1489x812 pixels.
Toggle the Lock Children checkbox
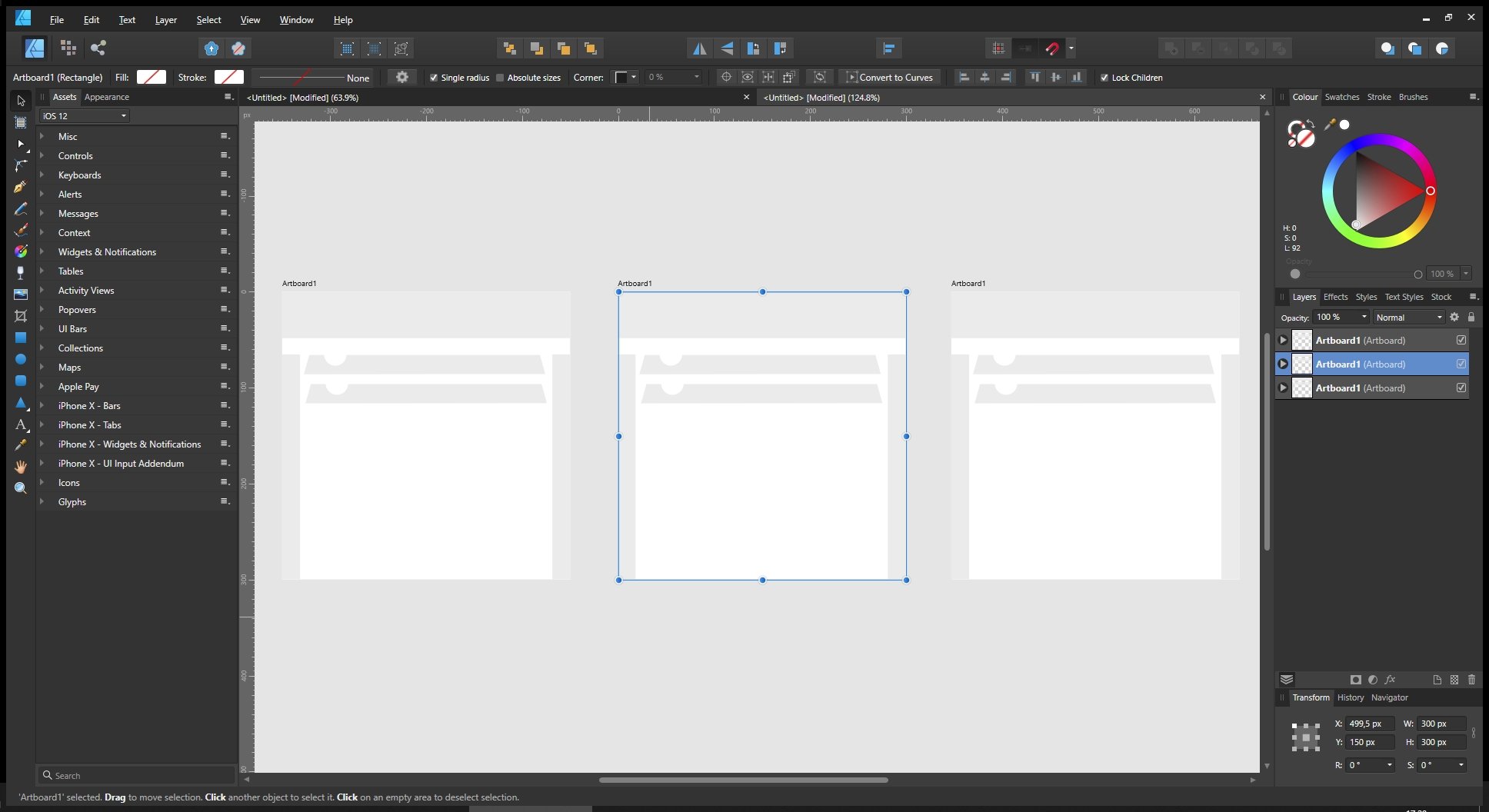[x=1105, y=77]
